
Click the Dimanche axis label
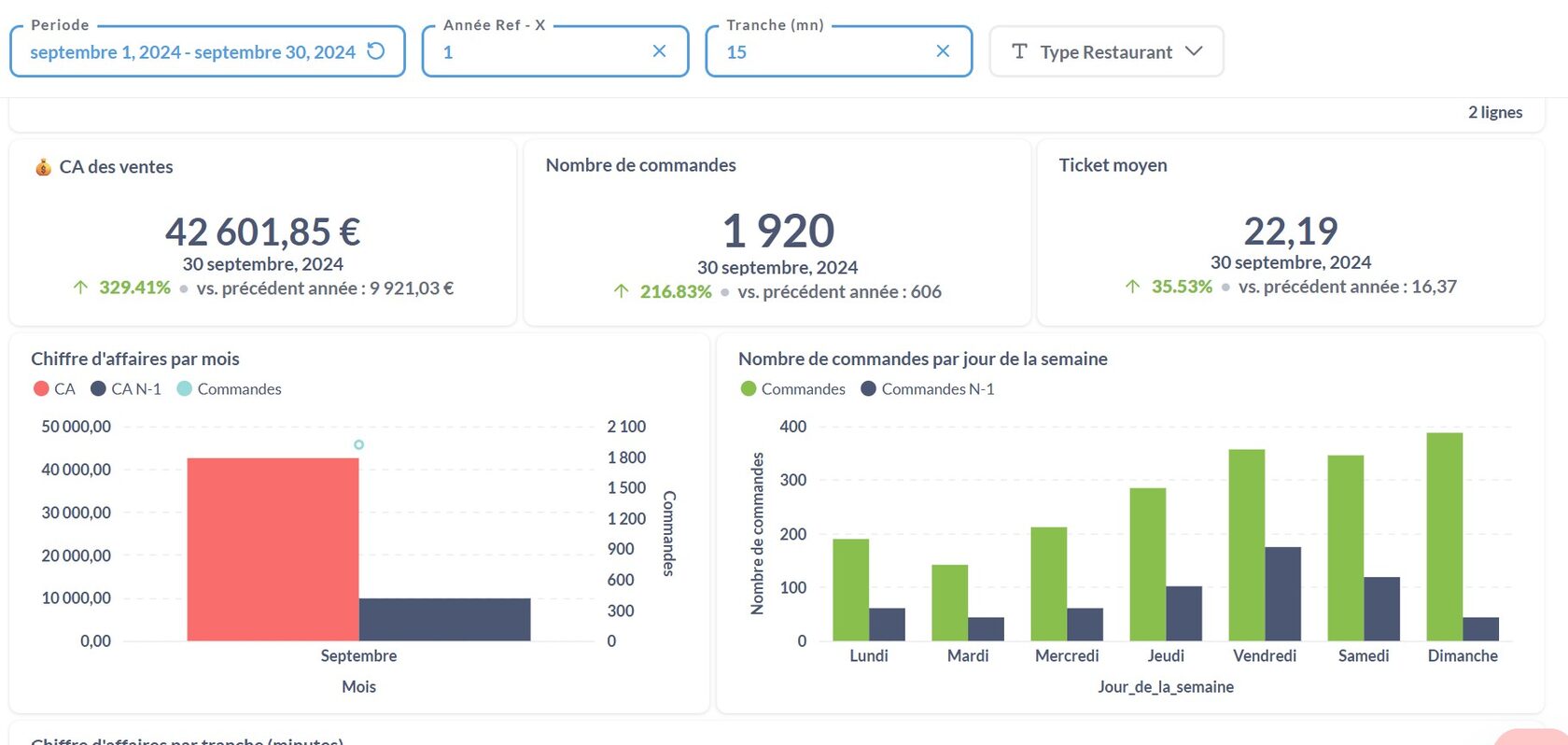[x=1463, y=655]
